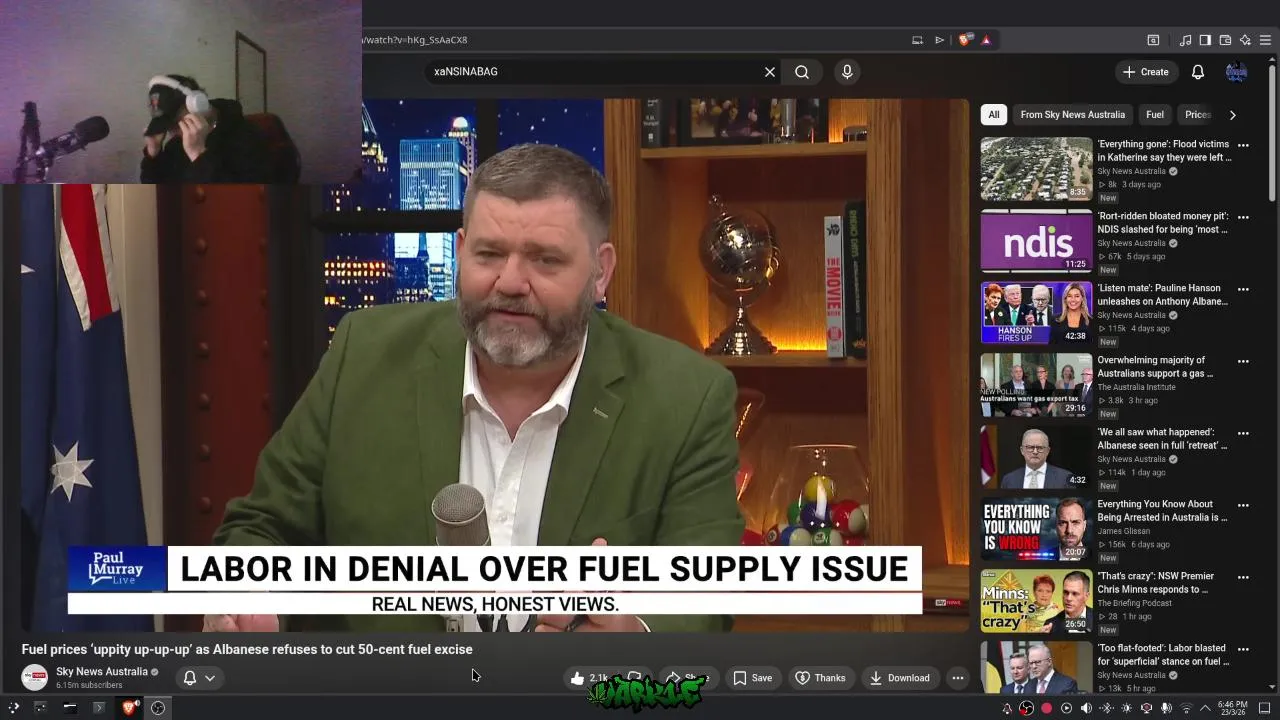Open options menu for gas export video

tap(1243, 361)
